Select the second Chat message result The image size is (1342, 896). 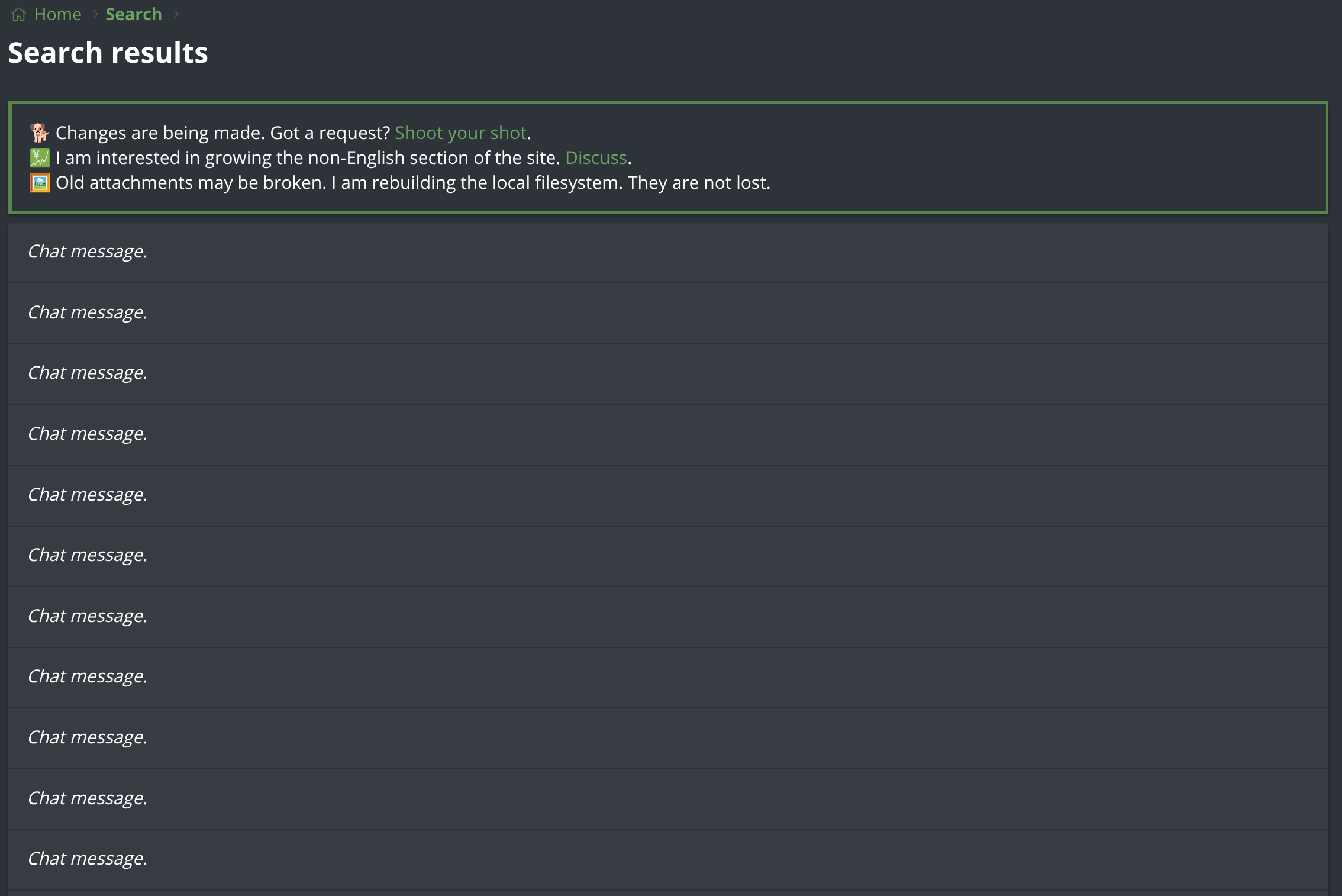click(x=88, y=312)
